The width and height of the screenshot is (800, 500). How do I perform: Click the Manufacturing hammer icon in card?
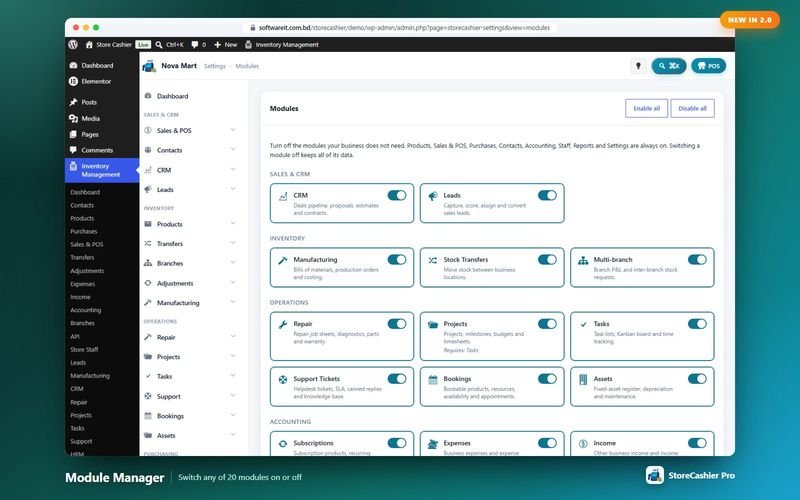tap(283, 260)
